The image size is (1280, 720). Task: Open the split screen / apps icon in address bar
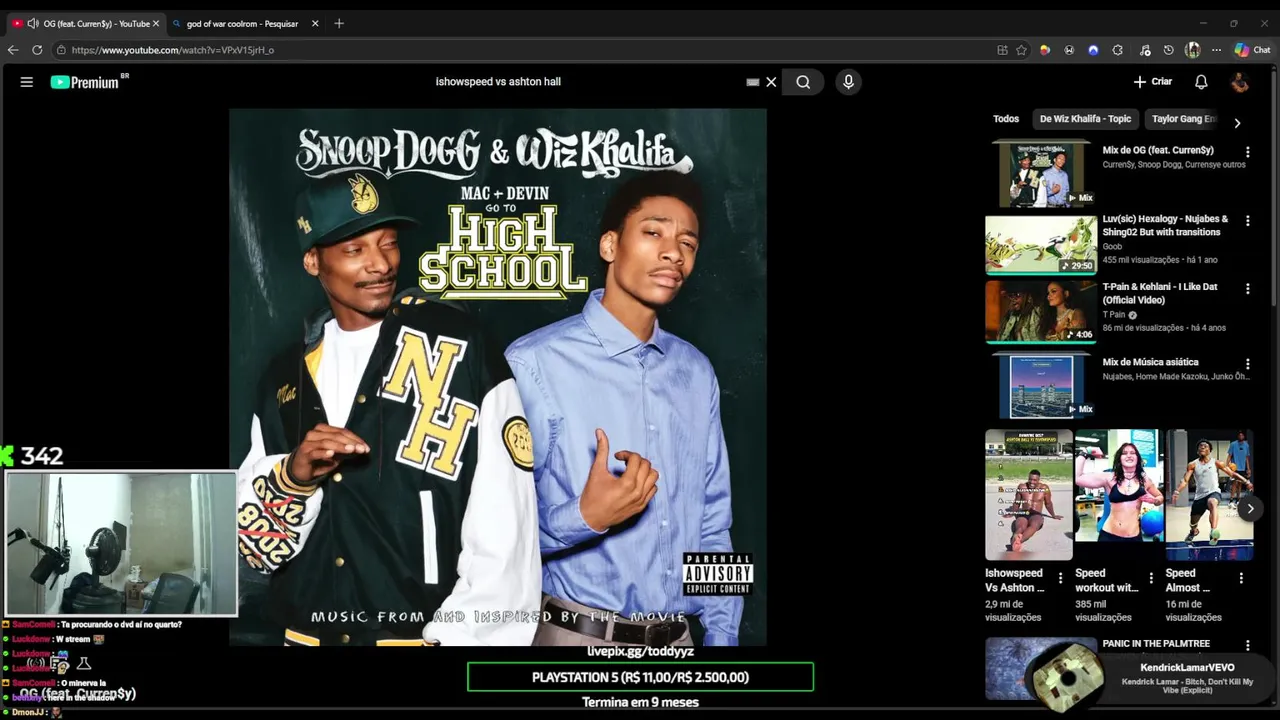pos(1002,50)
